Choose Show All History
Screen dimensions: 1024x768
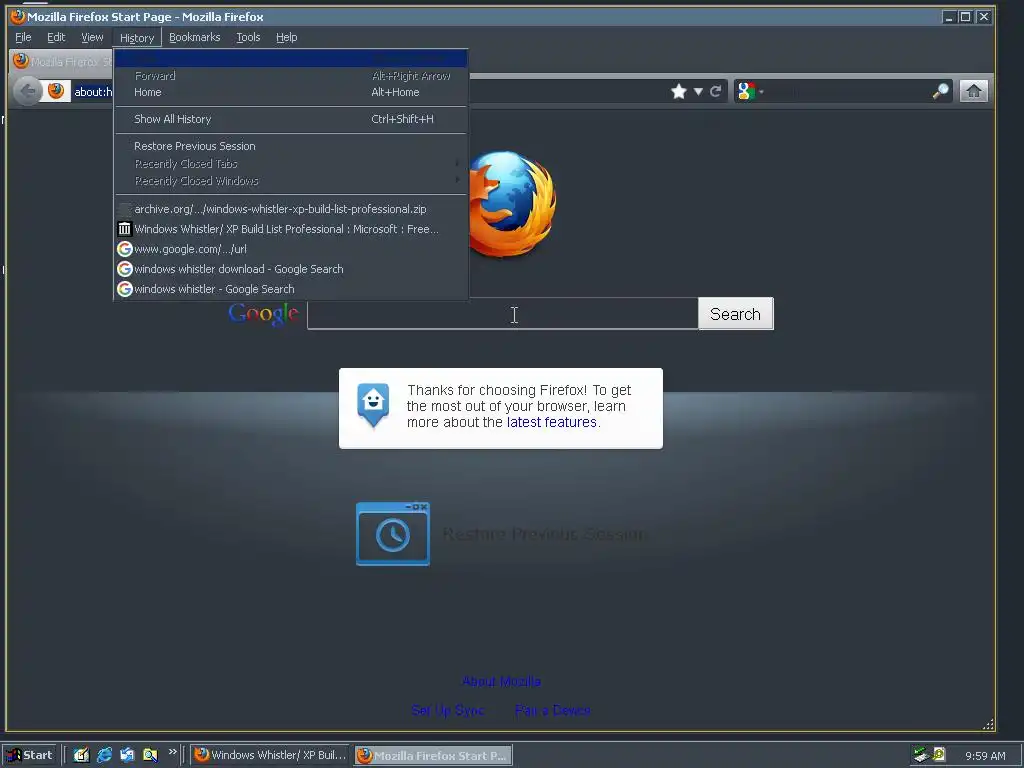(291, 119)
